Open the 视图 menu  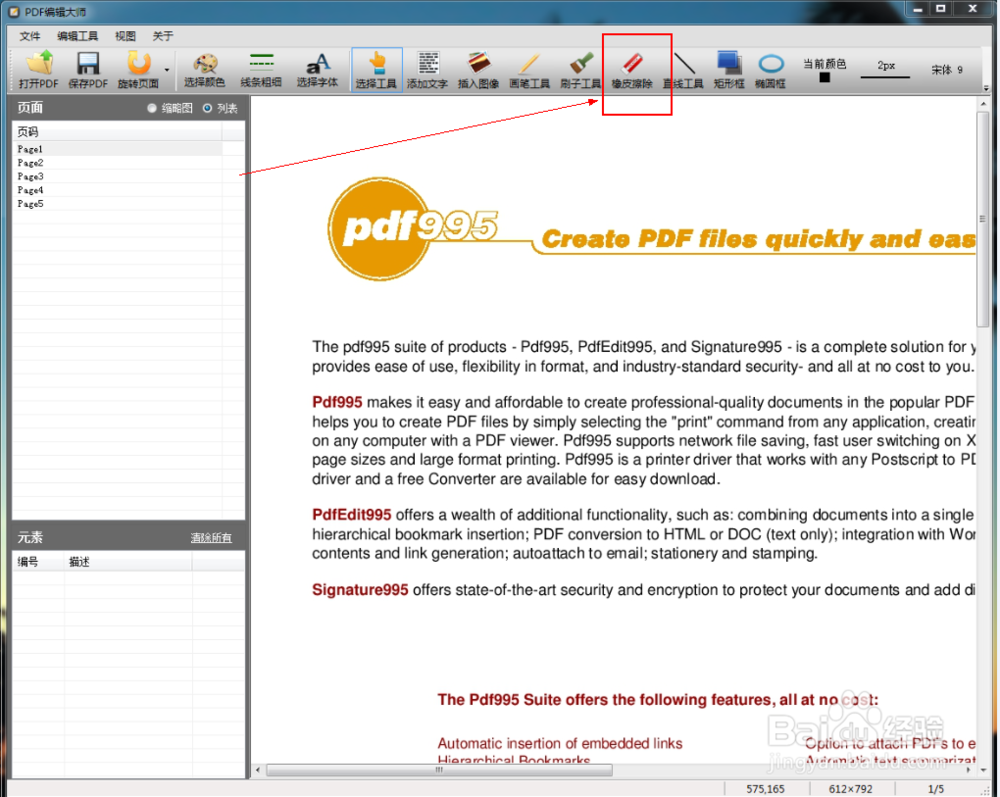point(125,36)
